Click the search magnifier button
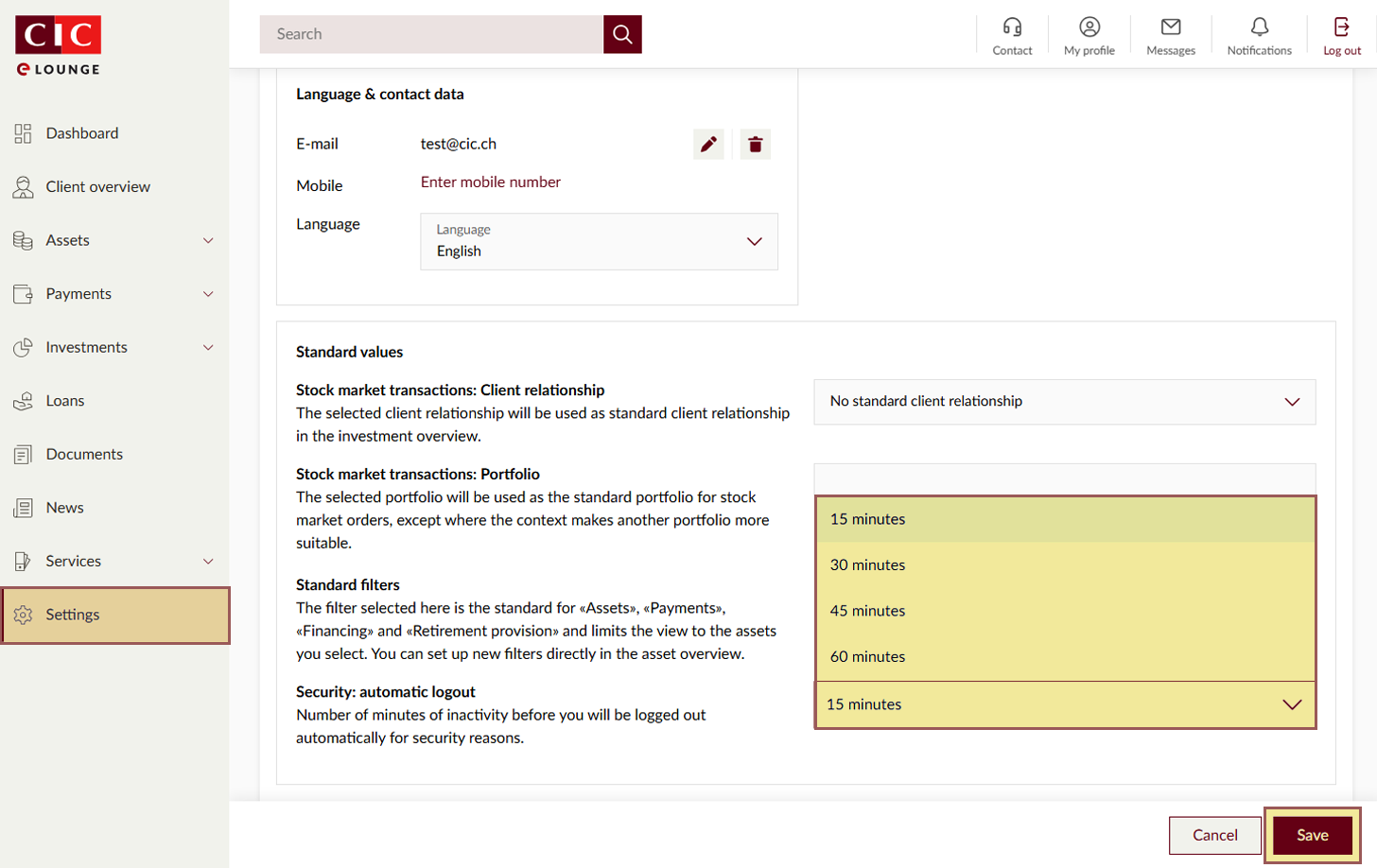1377x868 pixels. click(622, 34)
